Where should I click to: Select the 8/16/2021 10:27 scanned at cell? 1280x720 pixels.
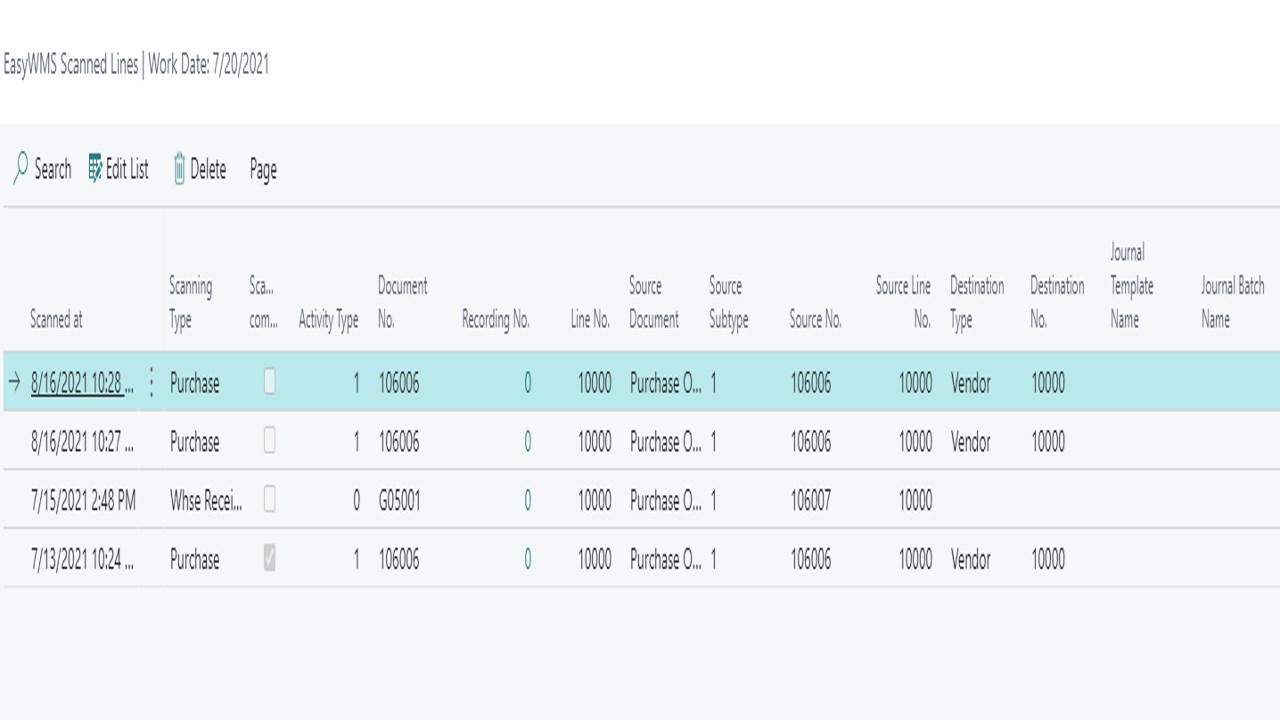(x=82, y=442)
